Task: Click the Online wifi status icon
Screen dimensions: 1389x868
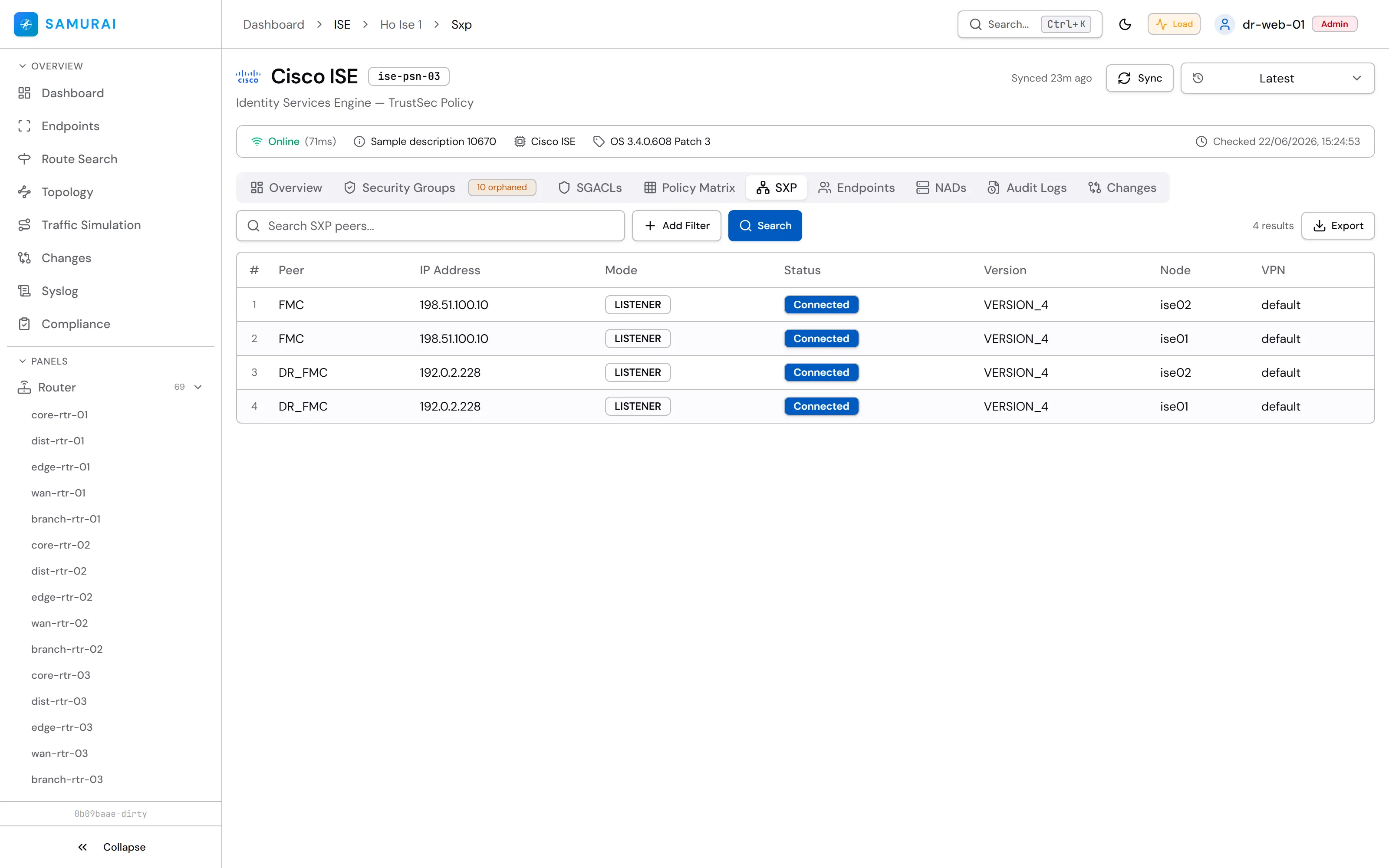Action: 257,141
